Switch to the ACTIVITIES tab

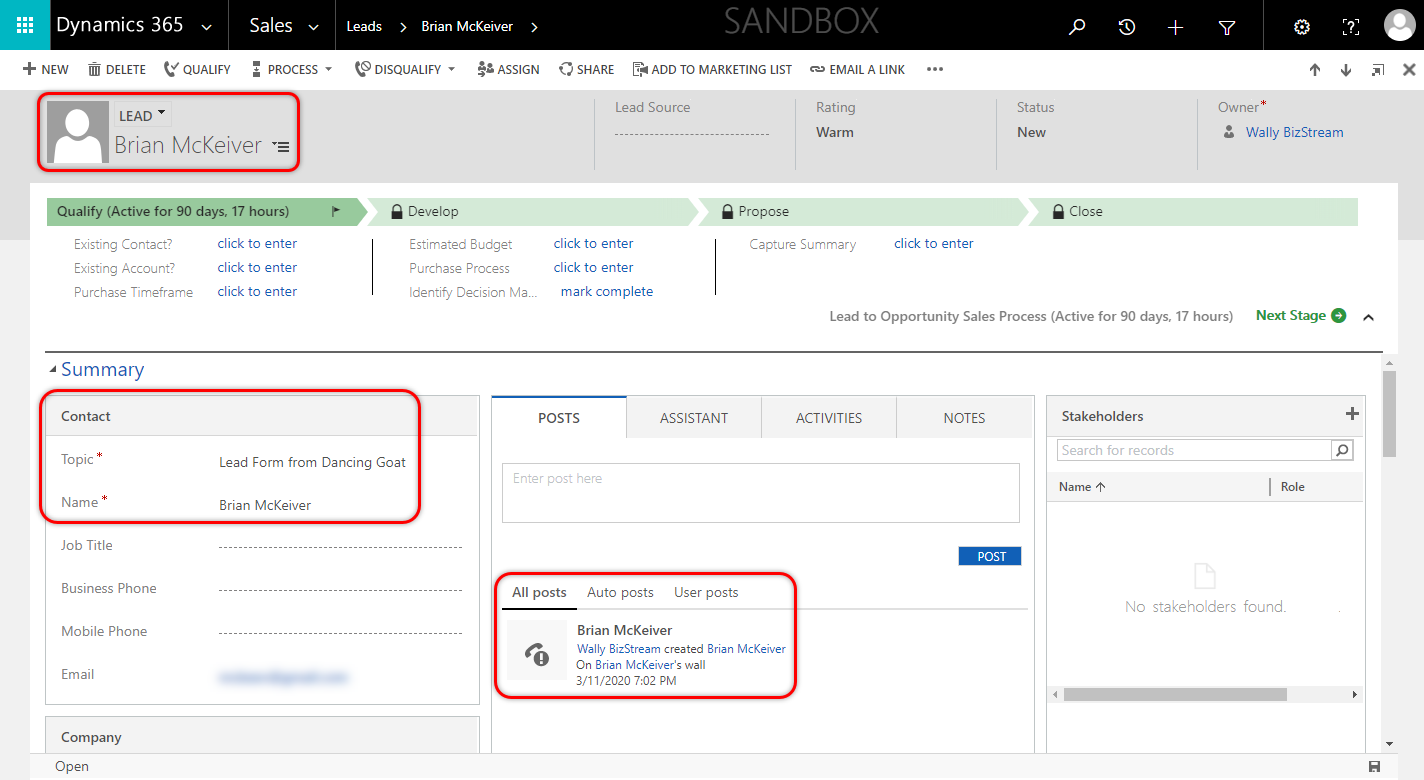829,418
